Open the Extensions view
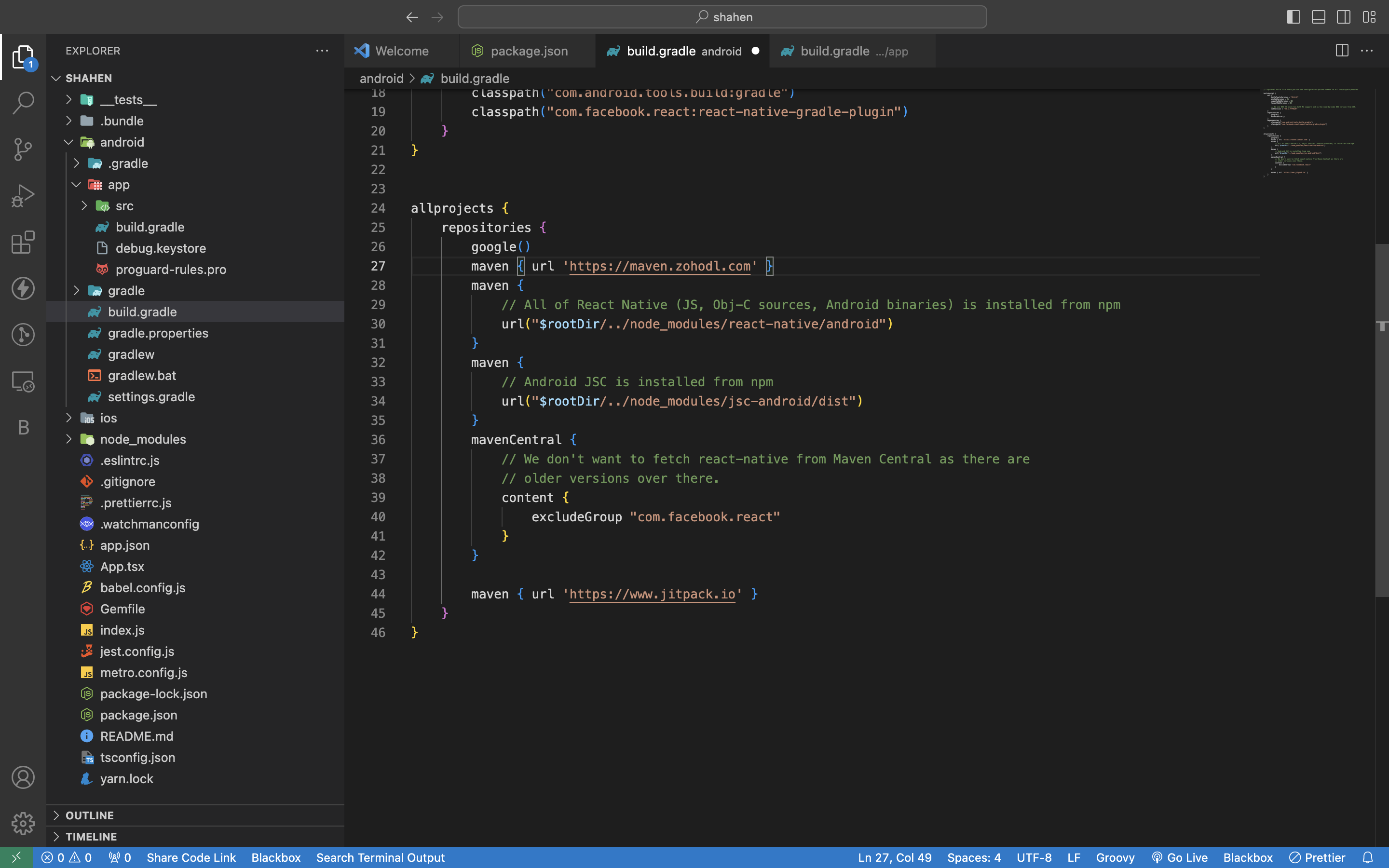 tap(23, 242)
